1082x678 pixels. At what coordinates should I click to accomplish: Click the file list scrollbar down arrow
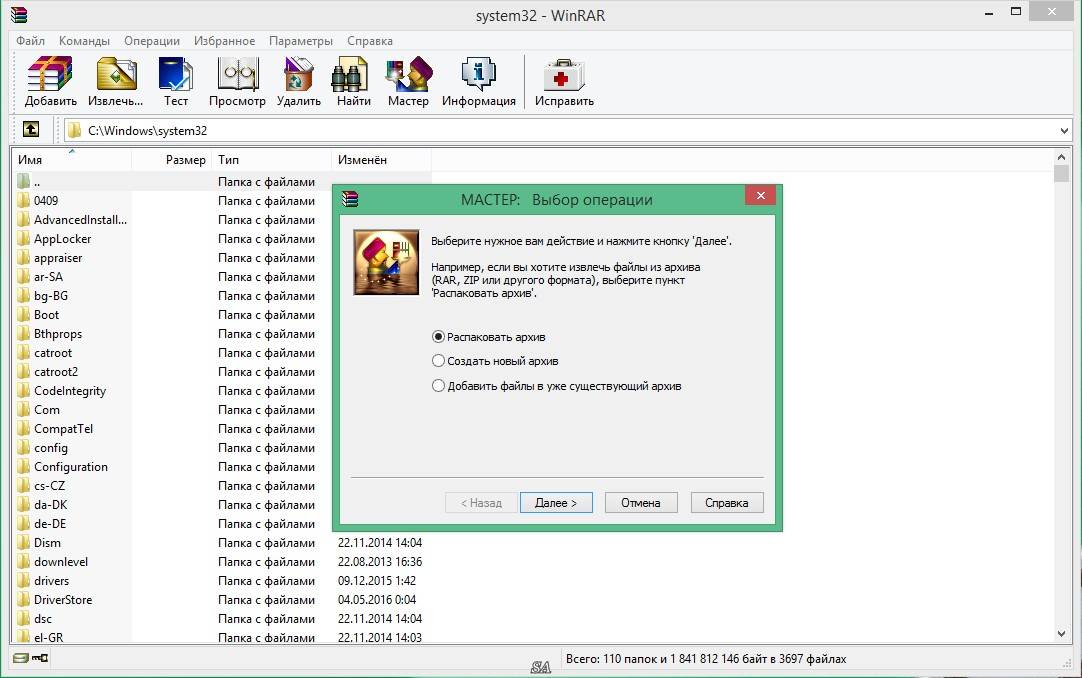[1062, 634]
